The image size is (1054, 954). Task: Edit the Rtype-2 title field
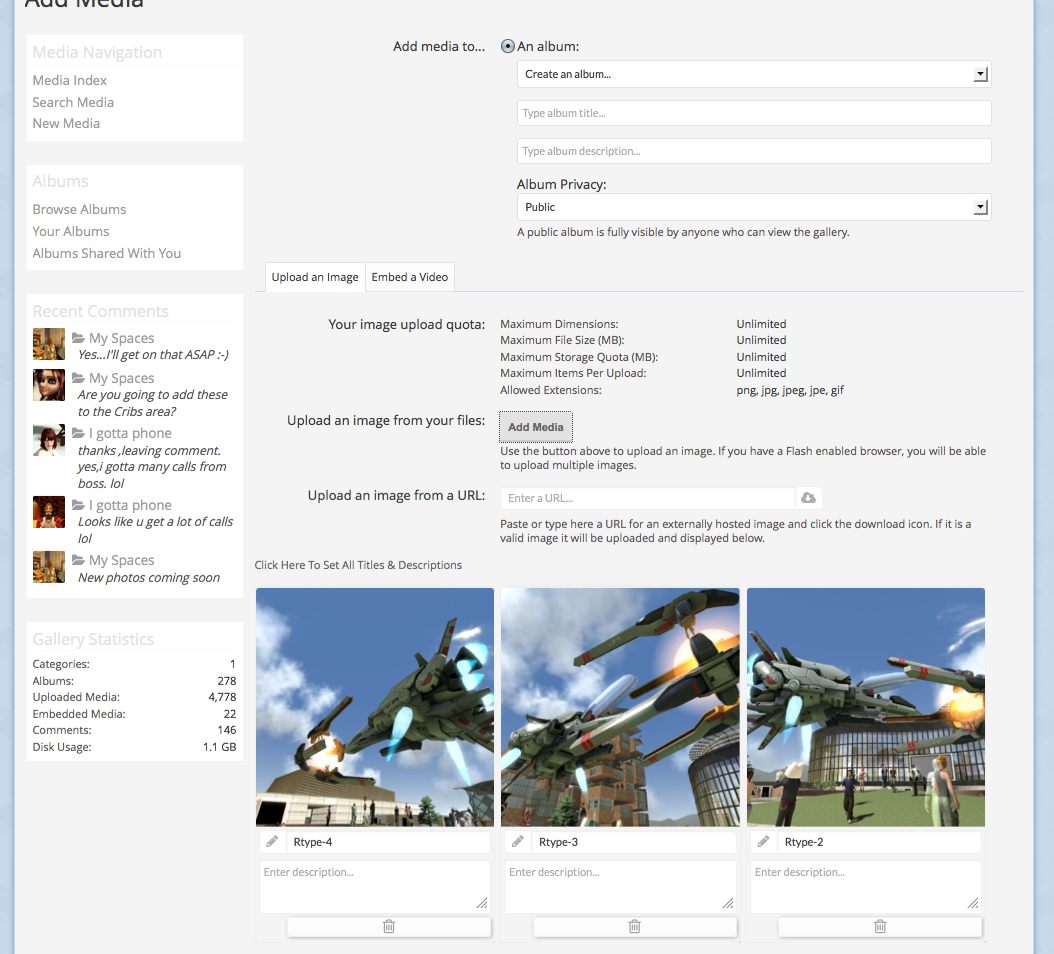point(879,842)
